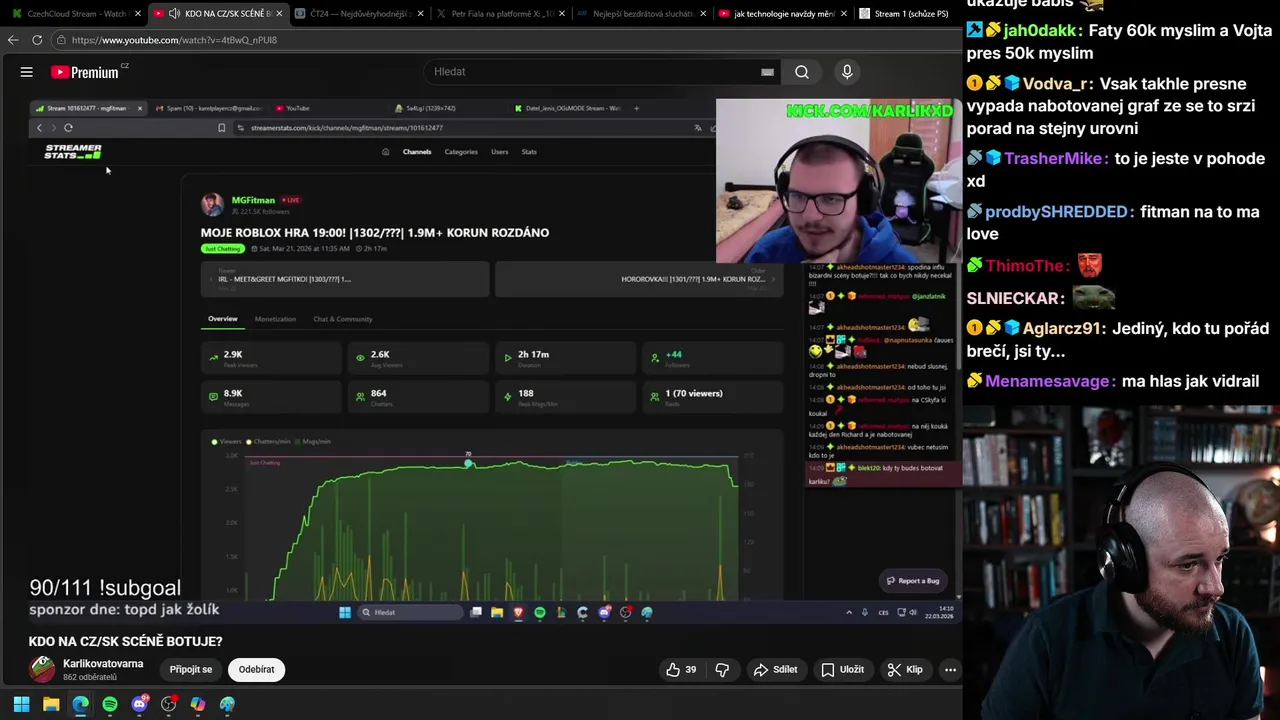The width and height of the screenshot is (1280, 720).
Task: Click the Klip clip button
Action: pyautogui.click(x=905, y=670)
